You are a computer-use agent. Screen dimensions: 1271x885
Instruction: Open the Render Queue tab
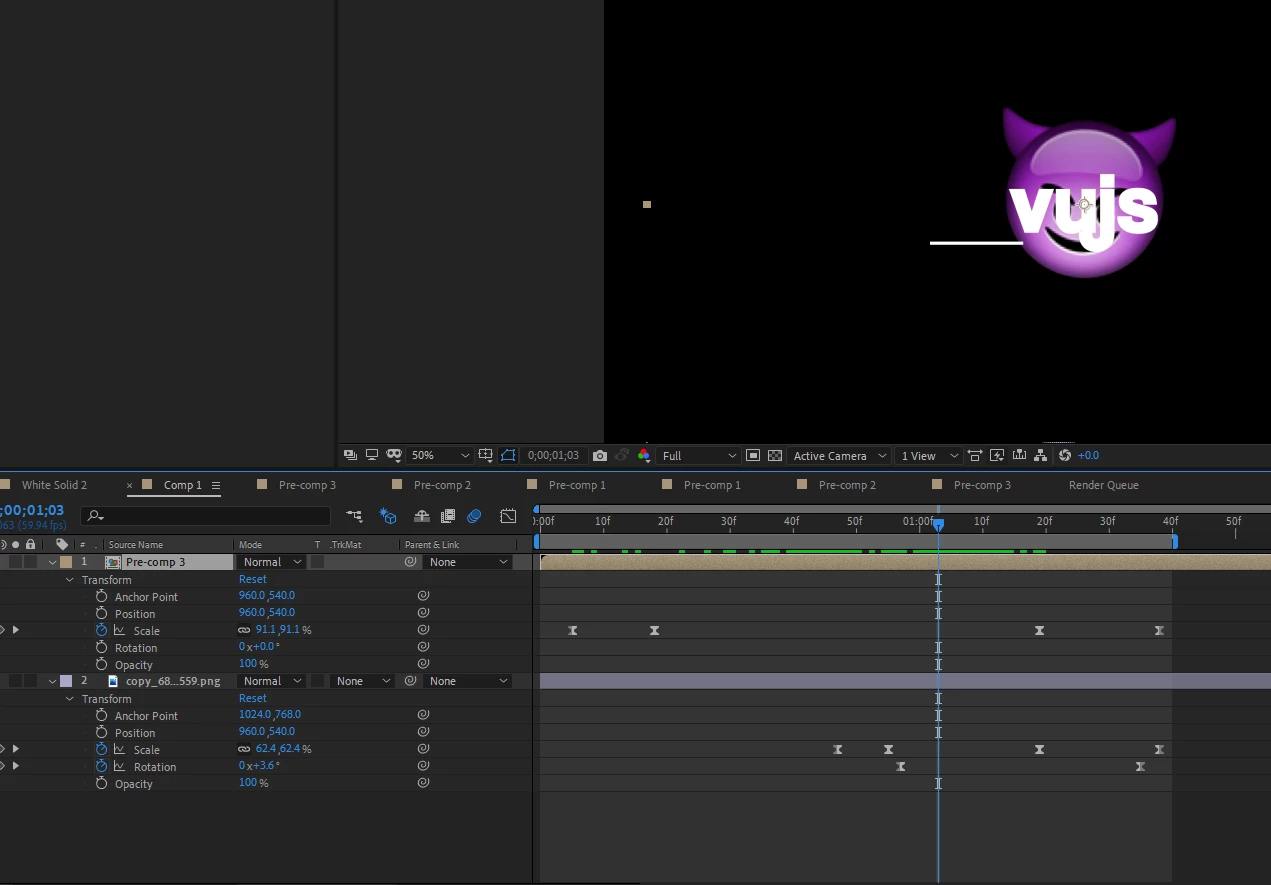(x=1104, y=485)
